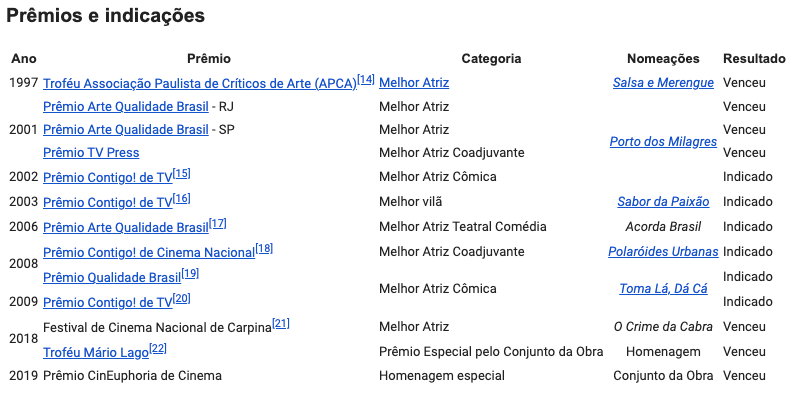Open the Prêmio Qualidade Brasil 2008 link
Viewport: 794px width, 396px height.
[x=112, y=278]
